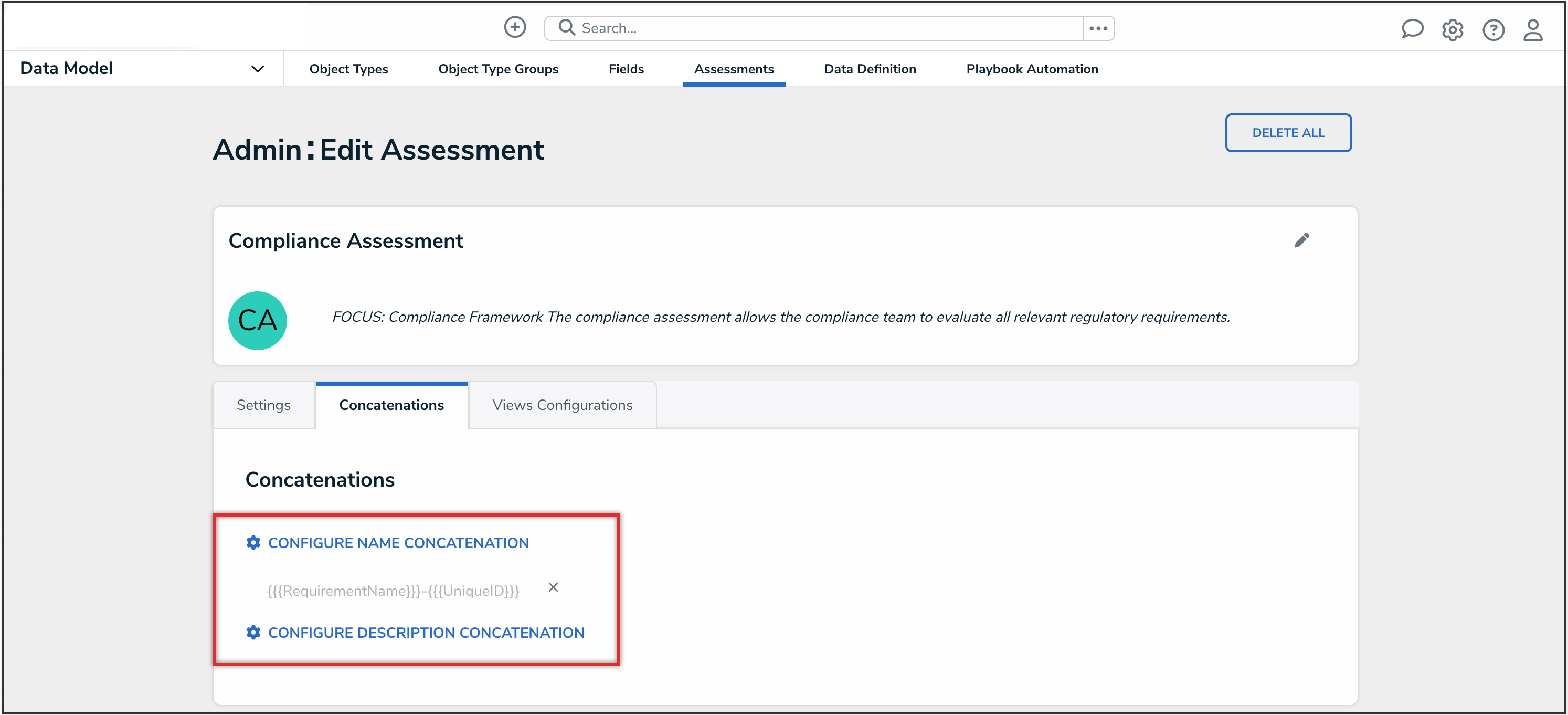Switch to the Settings tab
This screenshot has height=715, width=1568.
[263, 405]
